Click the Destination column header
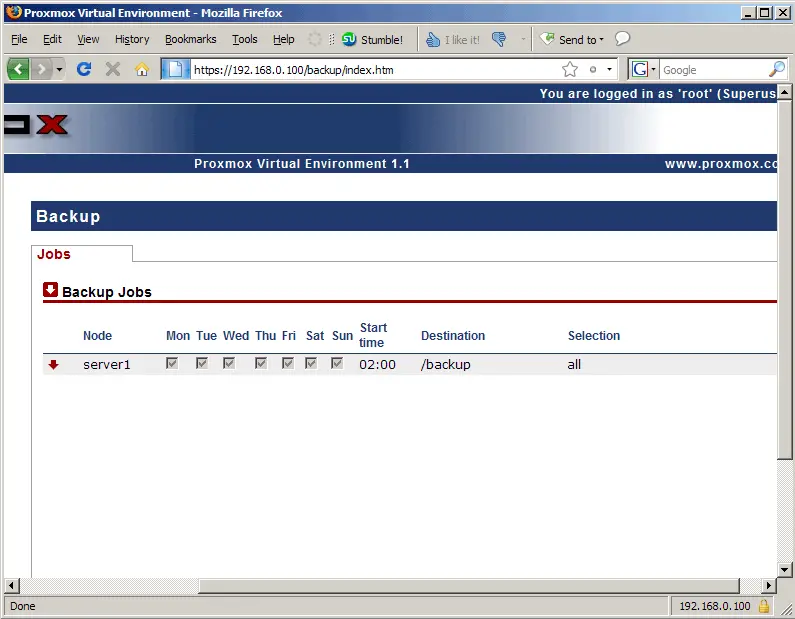Viewport: 795px width, 619px height. tap(453, 336)
